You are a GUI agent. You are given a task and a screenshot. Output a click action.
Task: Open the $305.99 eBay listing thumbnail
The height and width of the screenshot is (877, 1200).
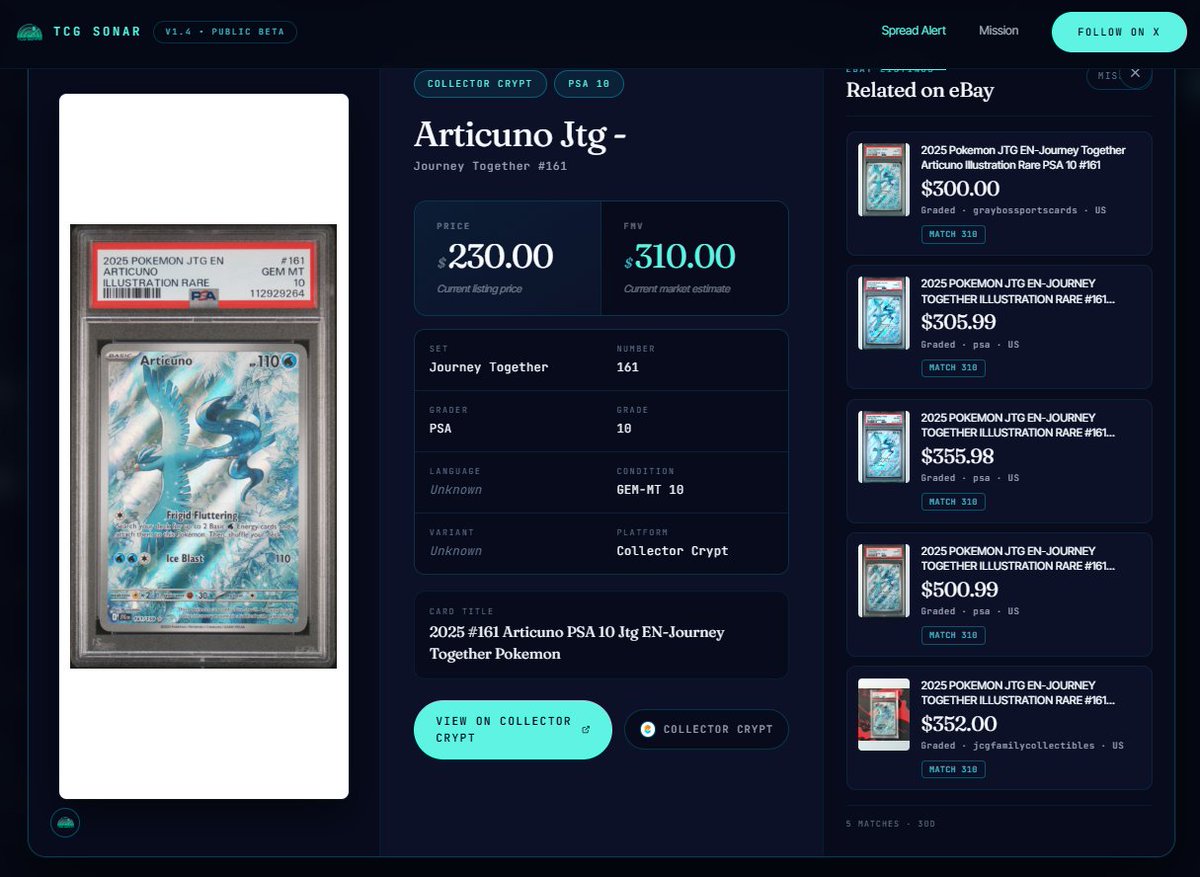(x=884, y=313)
